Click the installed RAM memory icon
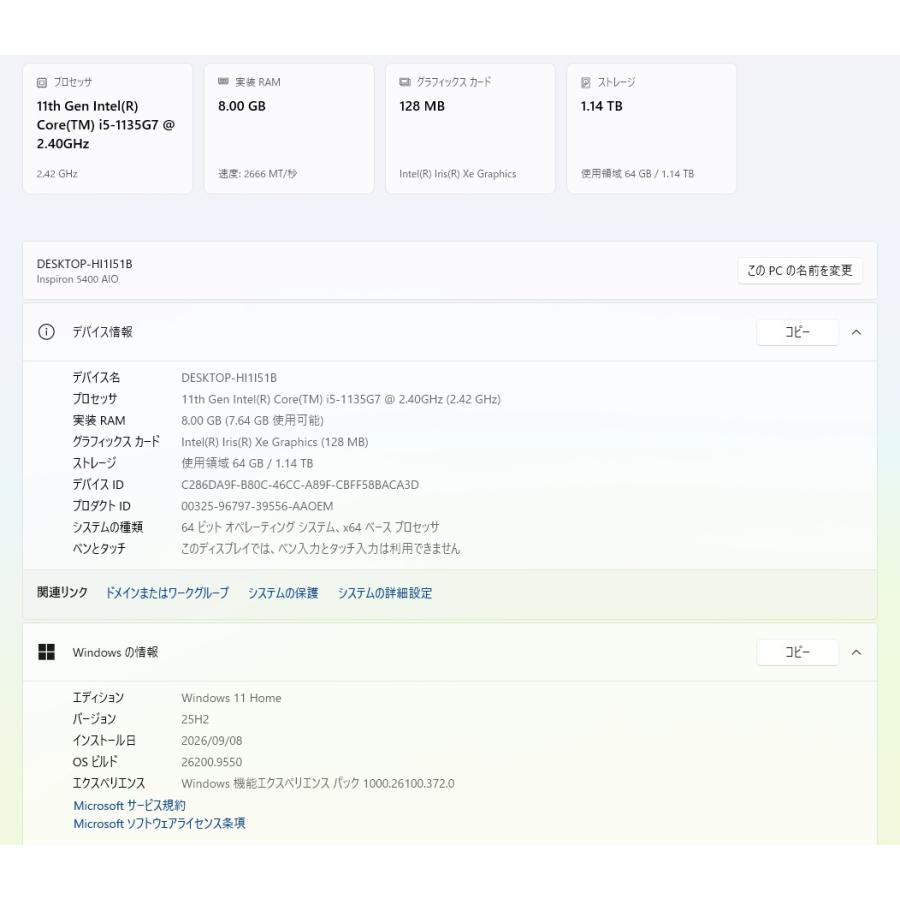 223,82
